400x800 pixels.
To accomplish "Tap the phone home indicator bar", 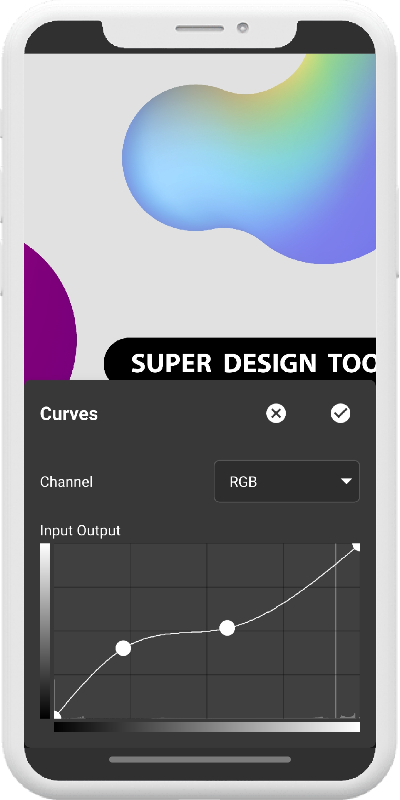I will pos(200,760).
